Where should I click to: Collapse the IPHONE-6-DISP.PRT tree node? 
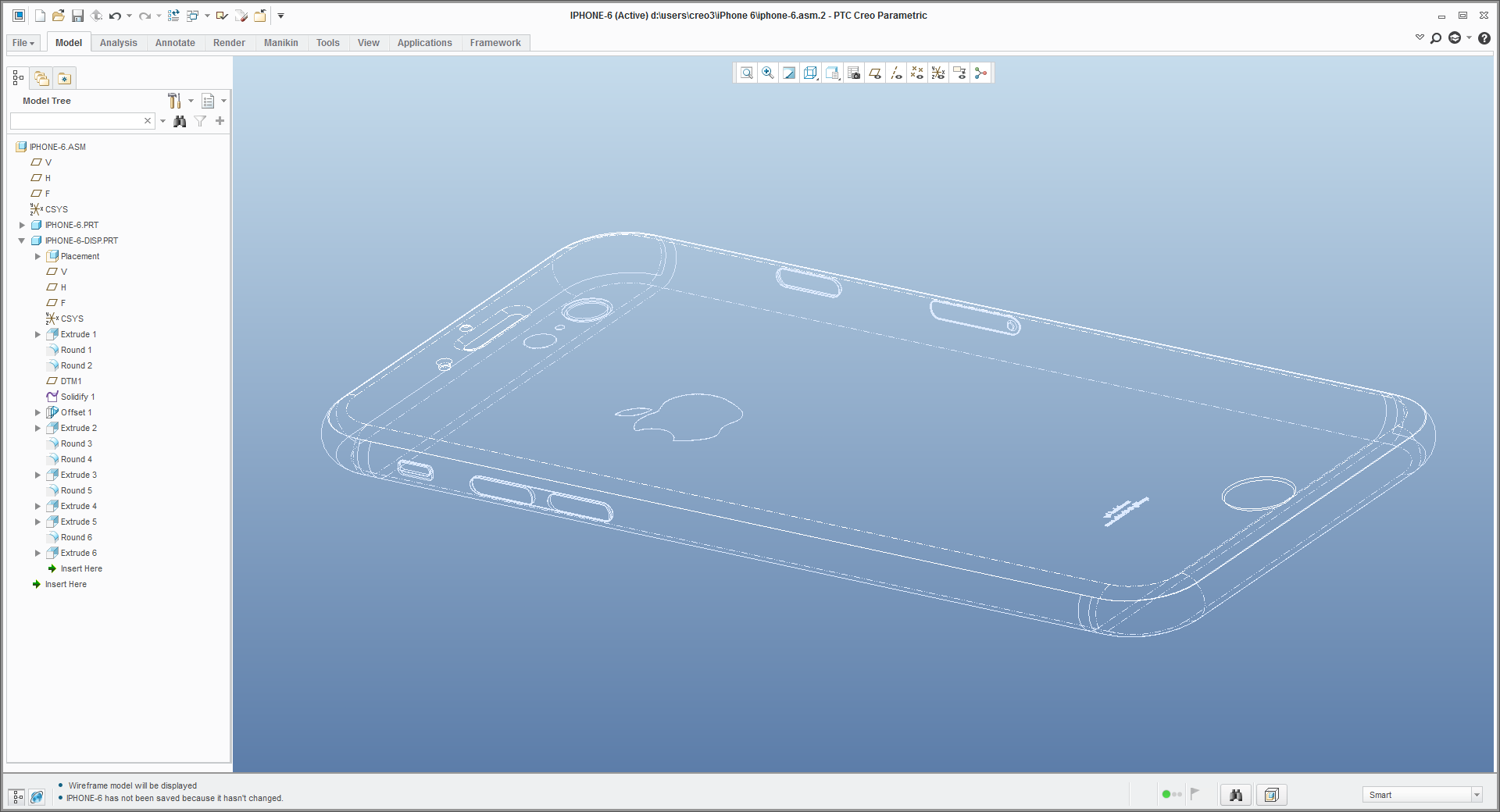22,240
